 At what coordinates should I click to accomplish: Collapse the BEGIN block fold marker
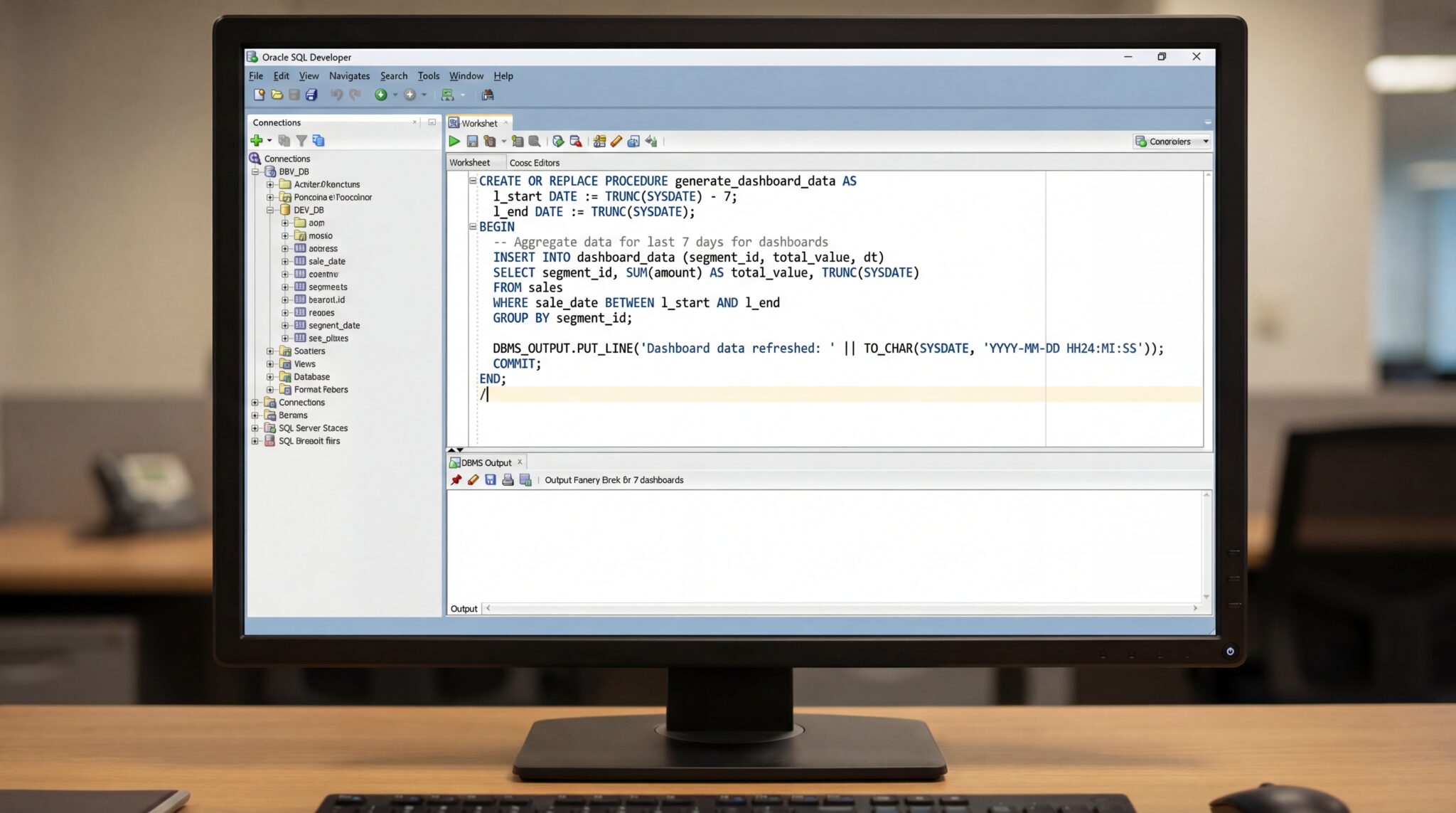[x=473, y=226]
